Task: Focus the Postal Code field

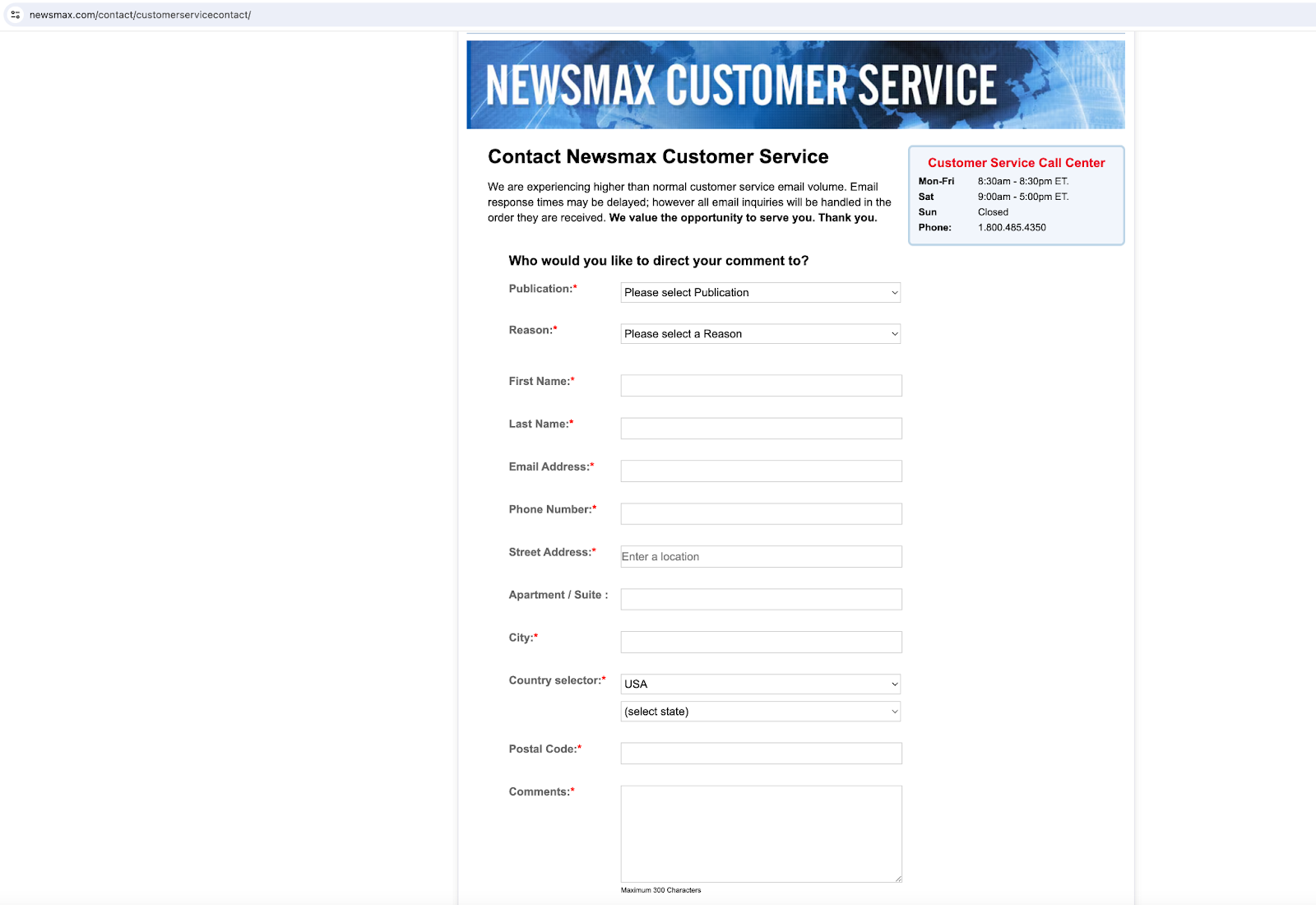Action: click(762, 754)
